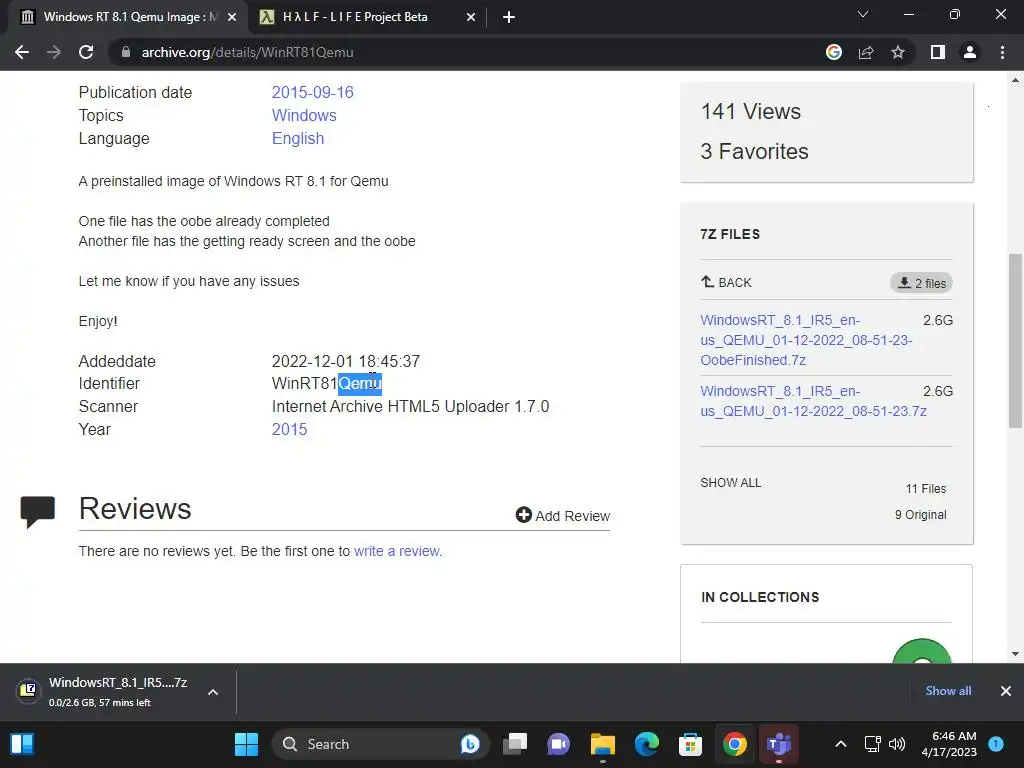The width and height of the screenshot is (1024, 768).
Task: Open Task View on the taskbar
Action: coord(515,744)
